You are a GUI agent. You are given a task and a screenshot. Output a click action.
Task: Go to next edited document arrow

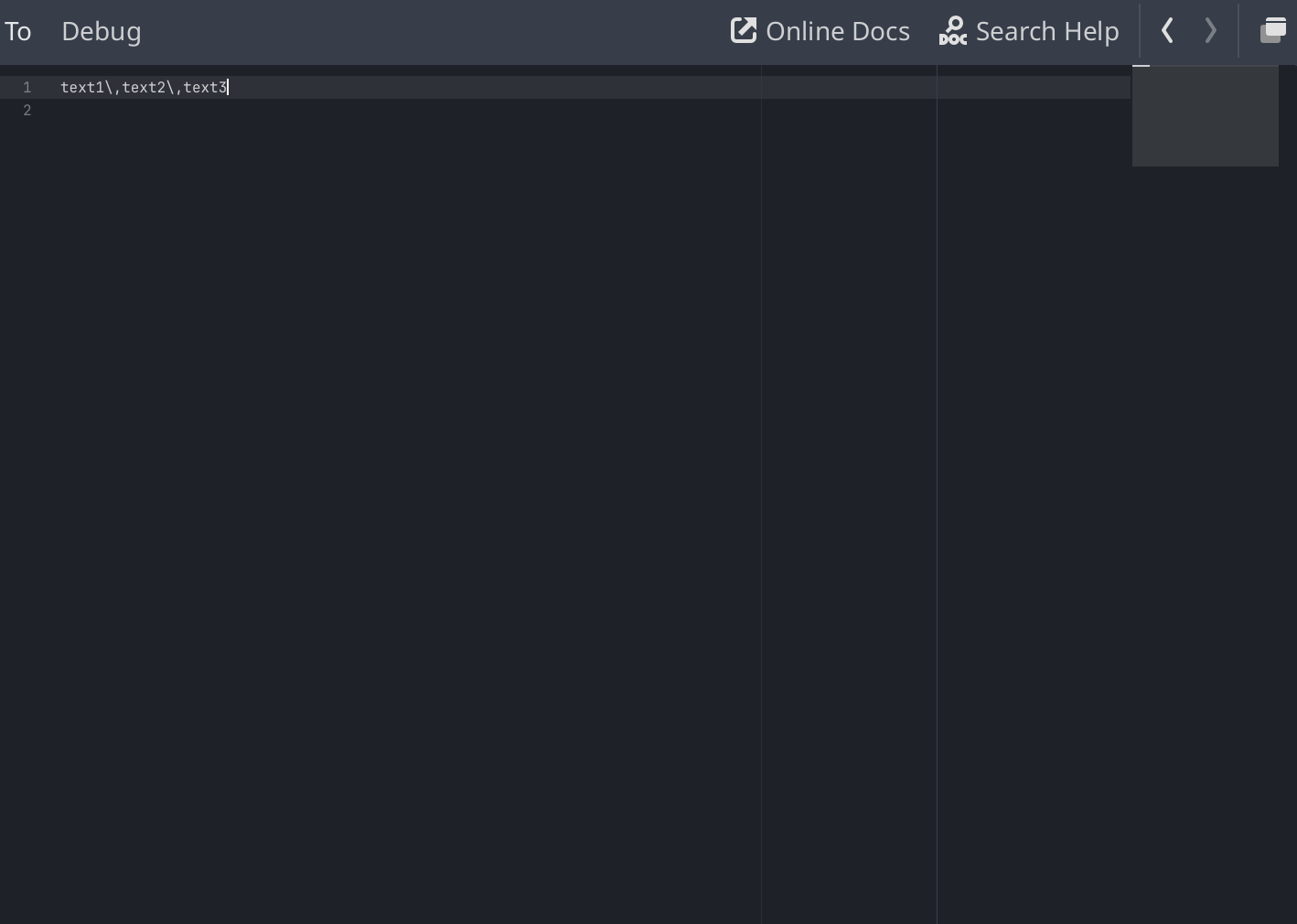point(1210,31)
